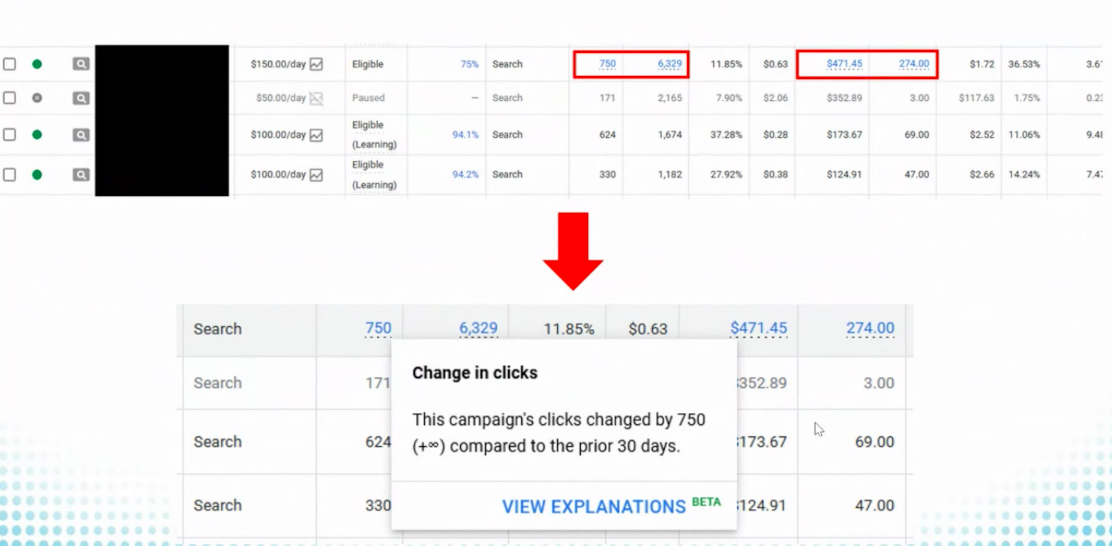Open the budget chart icon beside $150.00/day
Image resolution: width=1112 pixels, height=546 pixels.
pos(316,64)
